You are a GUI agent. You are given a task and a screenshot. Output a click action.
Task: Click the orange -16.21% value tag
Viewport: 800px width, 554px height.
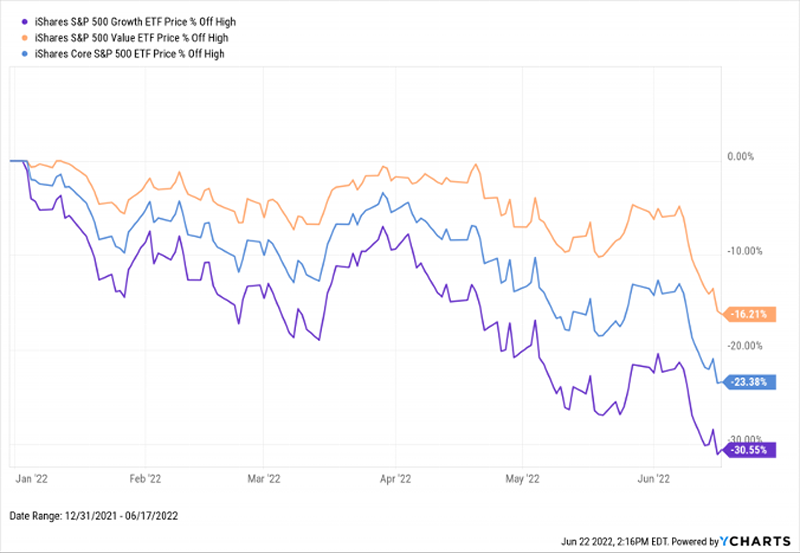click(x=751, y=314)
